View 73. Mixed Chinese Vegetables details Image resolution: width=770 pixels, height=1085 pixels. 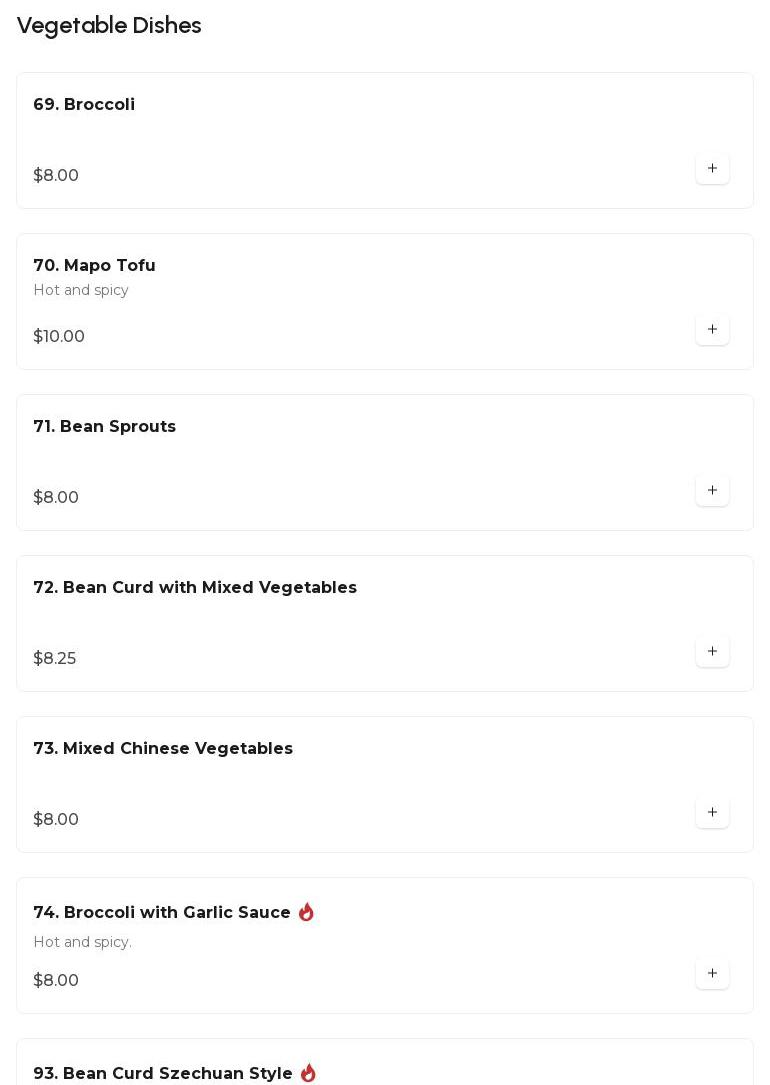point(163,749)
